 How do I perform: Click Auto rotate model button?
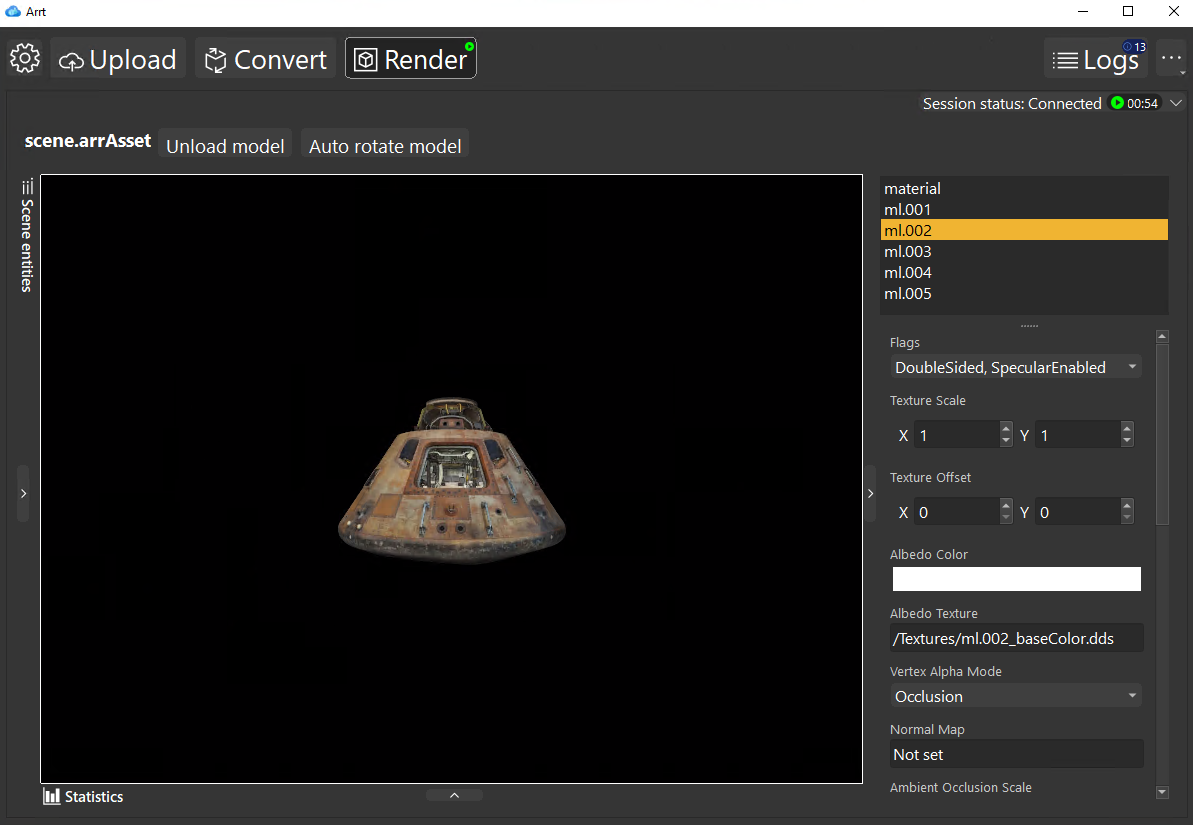[385, 146]
